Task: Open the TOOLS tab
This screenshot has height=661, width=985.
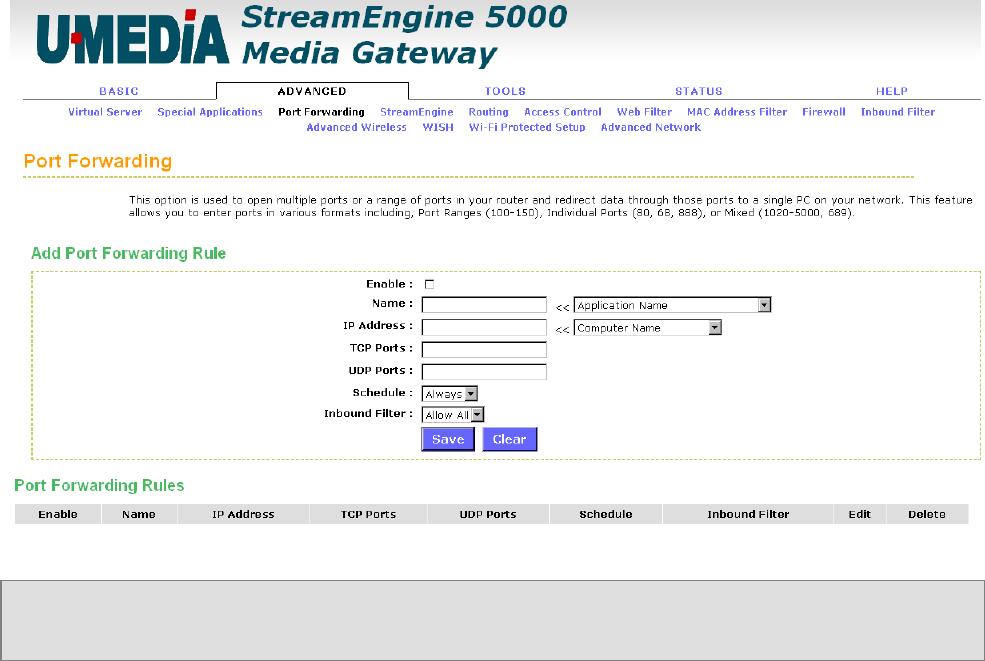Action: coord(505,91)
